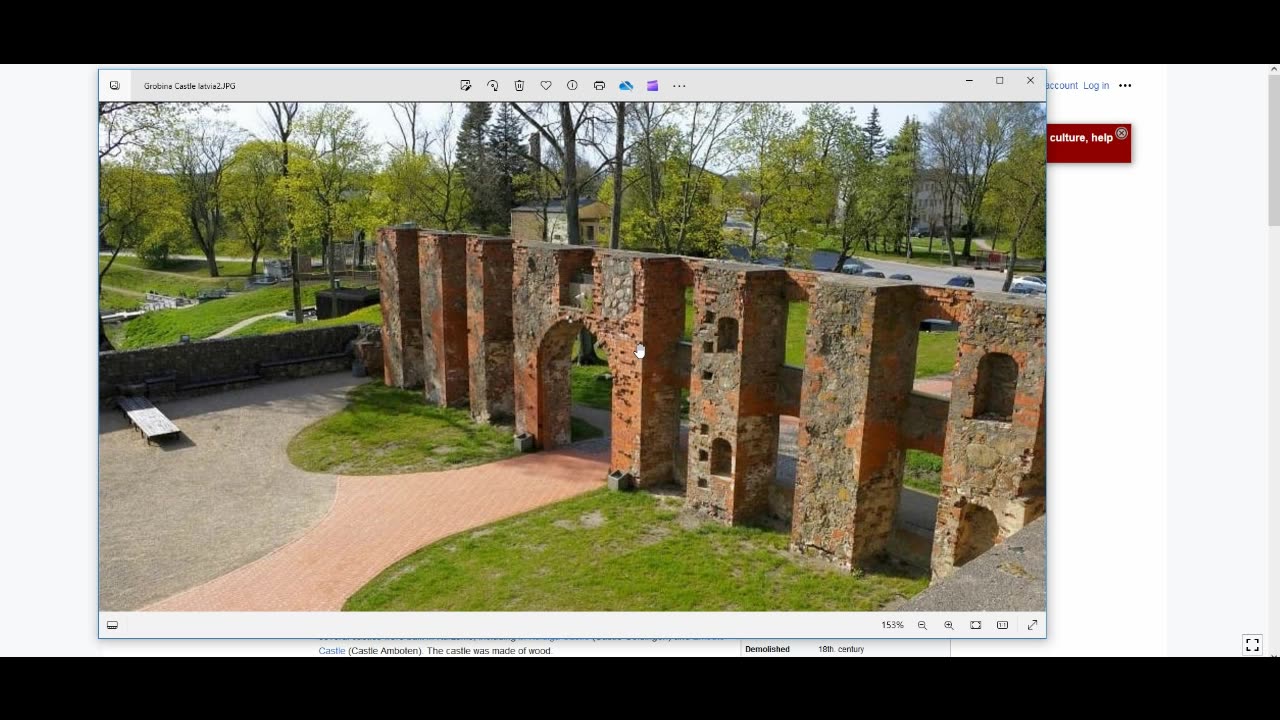The width and height of the screenshot is (1280, 720).
Task: Show file info with the info icon
Action: click(572, 86)
